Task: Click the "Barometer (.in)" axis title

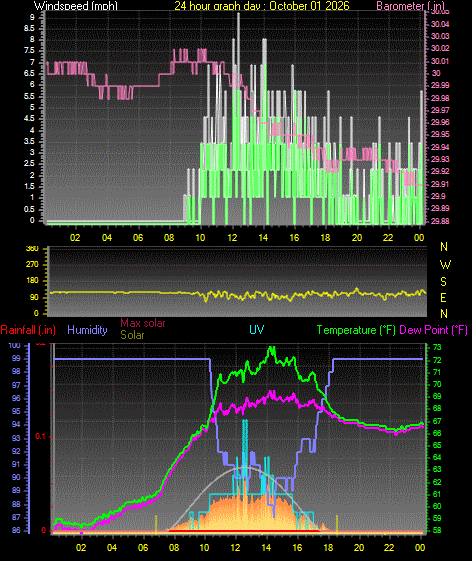Action: 410,6
